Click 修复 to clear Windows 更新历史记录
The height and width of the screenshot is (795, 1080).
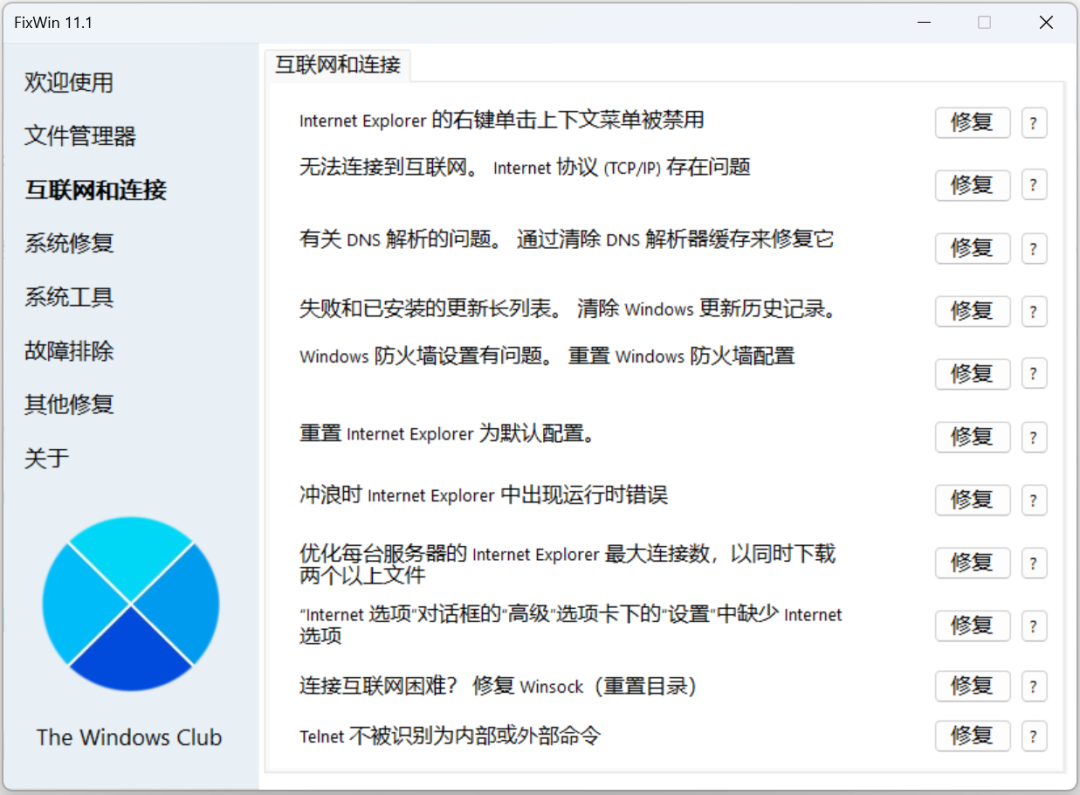[x=972, y=311]
